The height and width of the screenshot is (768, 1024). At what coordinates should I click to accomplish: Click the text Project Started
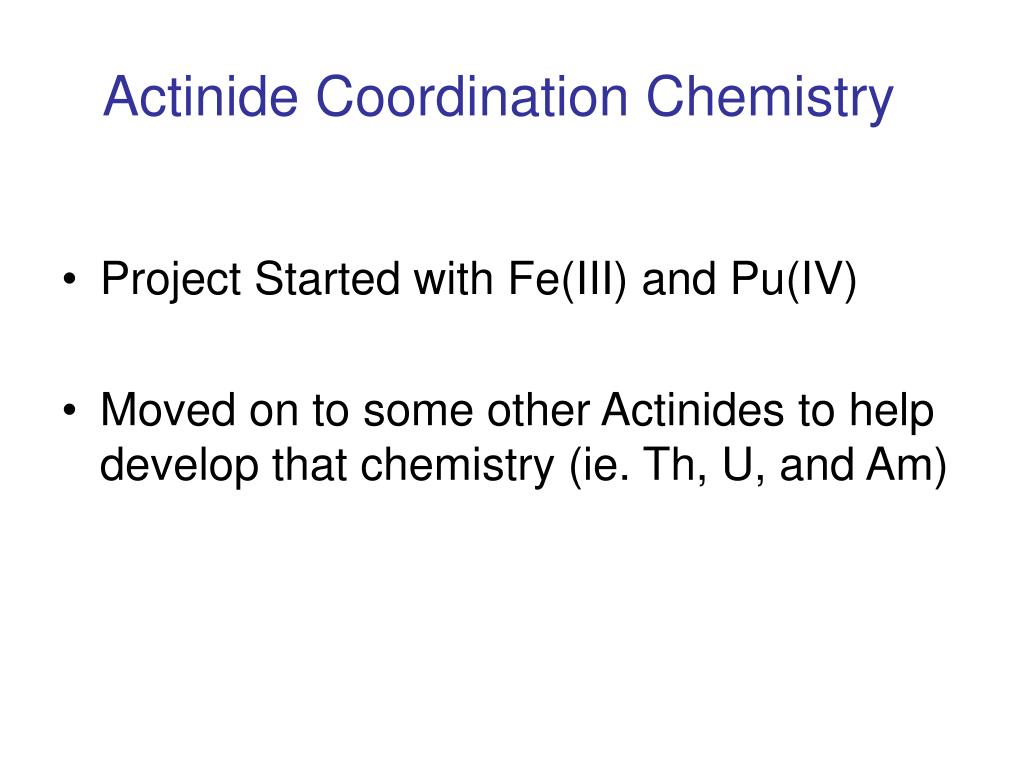250,280
